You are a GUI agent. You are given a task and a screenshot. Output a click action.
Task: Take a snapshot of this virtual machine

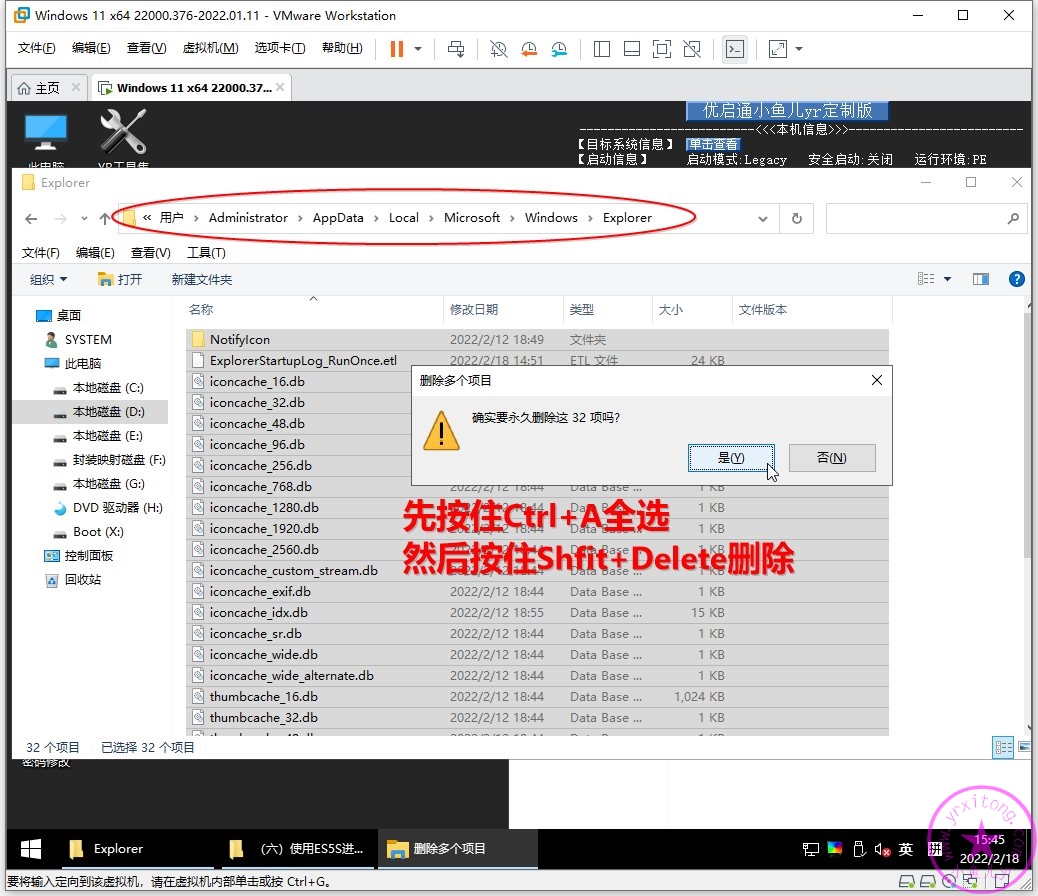[x=498, y=49]
